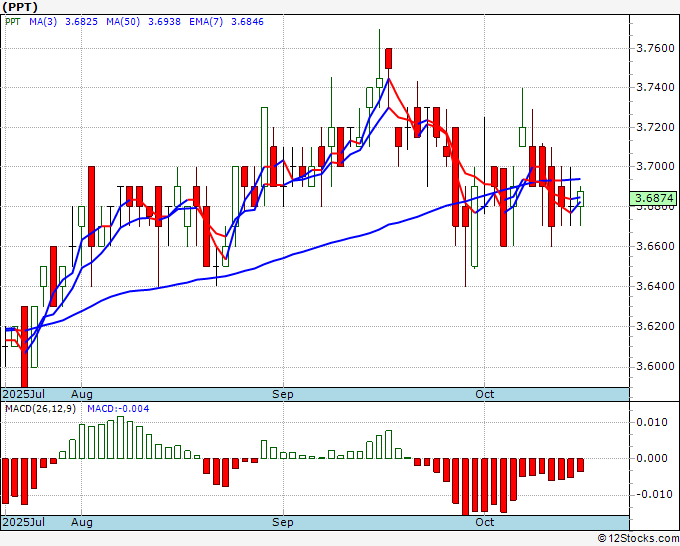
Task: Click the current price tag 3.6874
Action: 654,199
